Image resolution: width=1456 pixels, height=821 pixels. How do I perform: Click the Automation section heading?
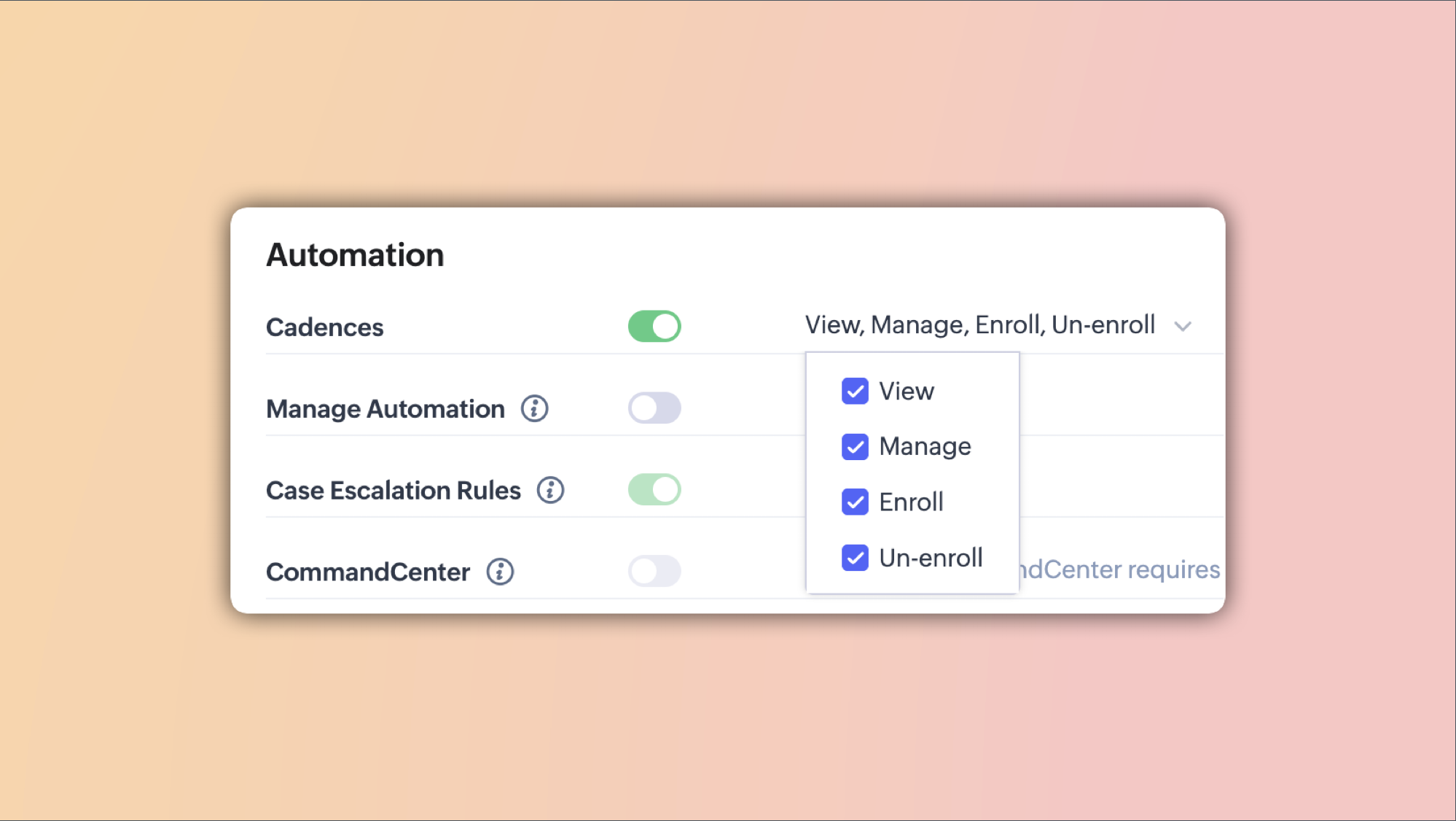(x=355, y=255)
